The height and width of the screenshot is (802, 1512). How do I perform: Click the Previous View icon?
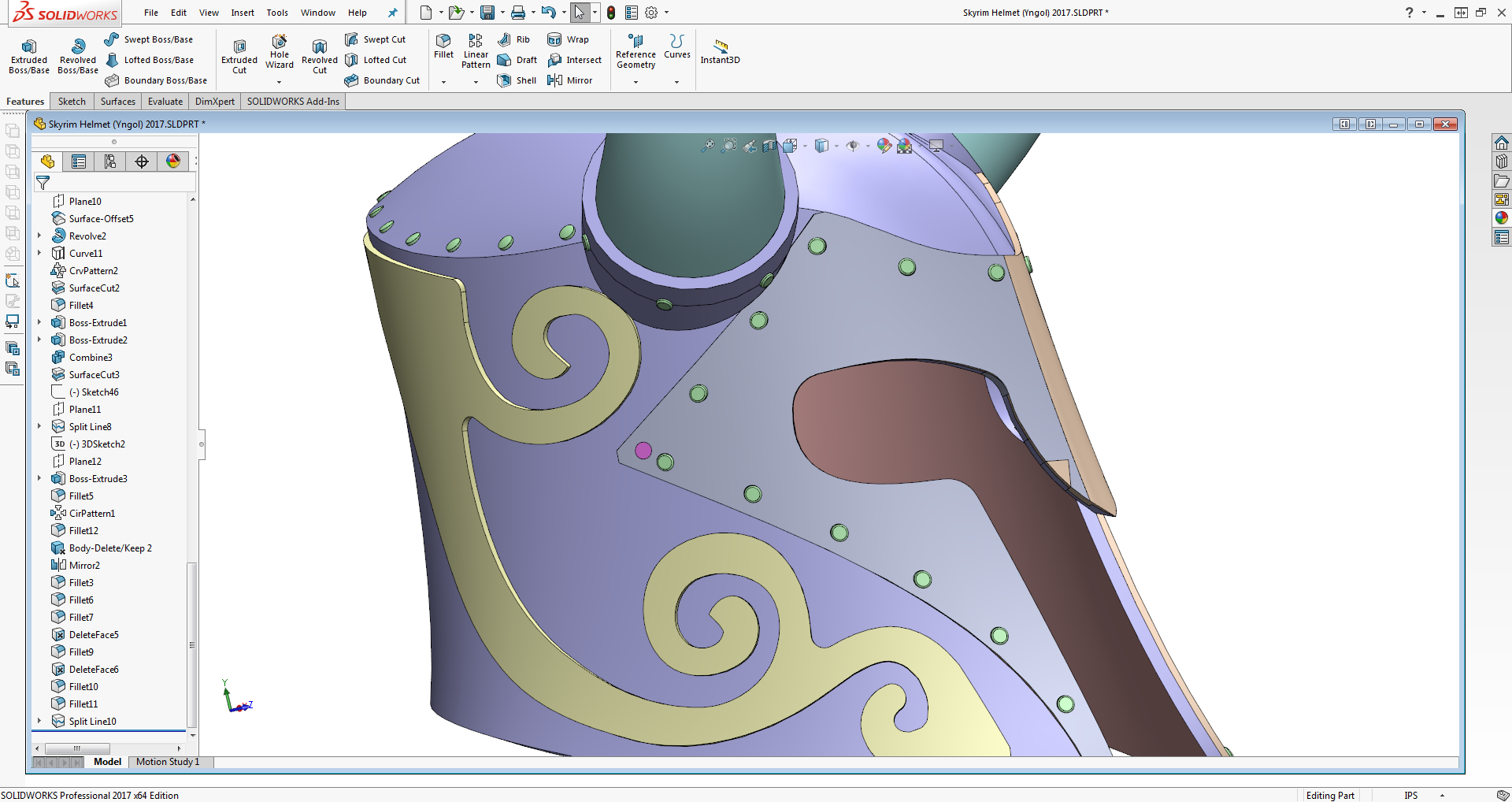click(750, 146)
